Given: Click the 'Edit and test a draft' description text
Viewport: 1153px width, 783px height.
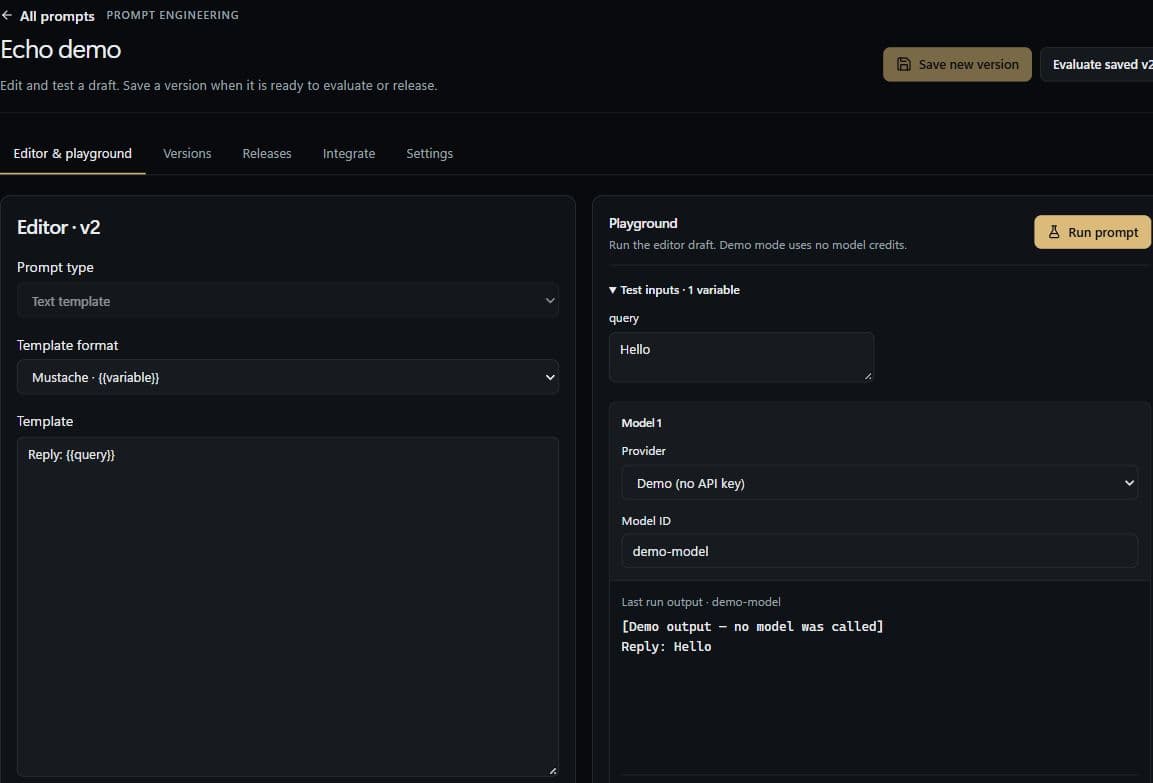Looking at the screenshot, I should pos(218,85).
